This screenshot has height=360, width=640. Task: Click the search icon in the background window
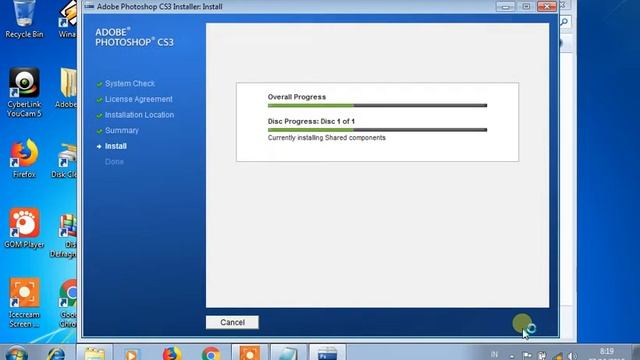point(565,22)
